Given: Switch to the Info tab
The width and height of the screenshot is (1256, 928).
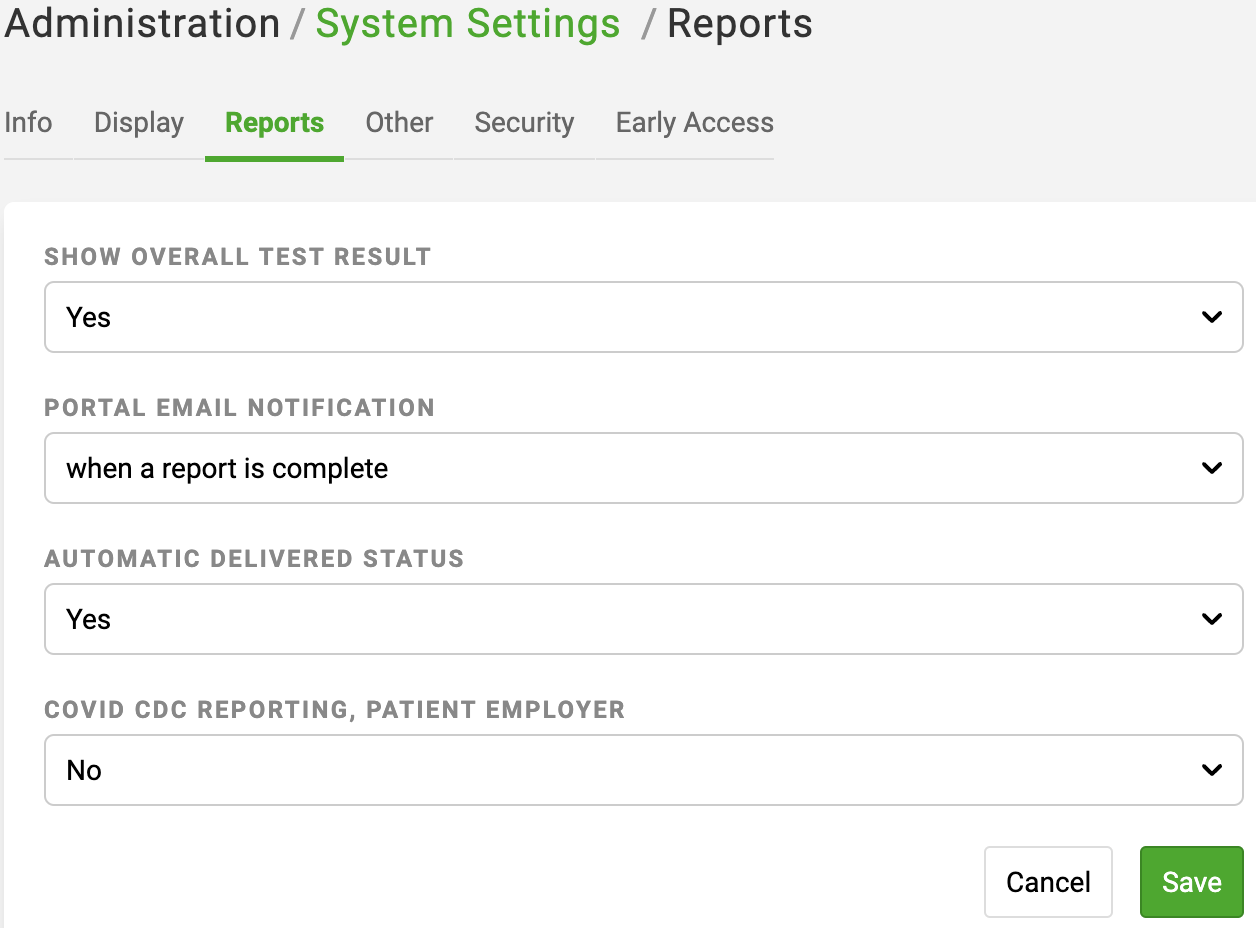Looking at the screenshot, I should click(x=28, y=123).
